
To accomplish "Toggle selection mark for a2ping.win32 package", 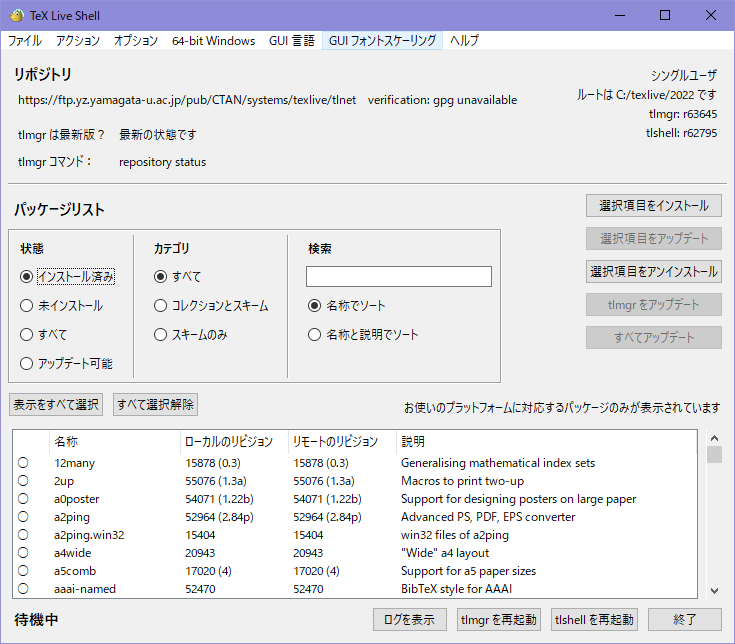I will (23, 535).
